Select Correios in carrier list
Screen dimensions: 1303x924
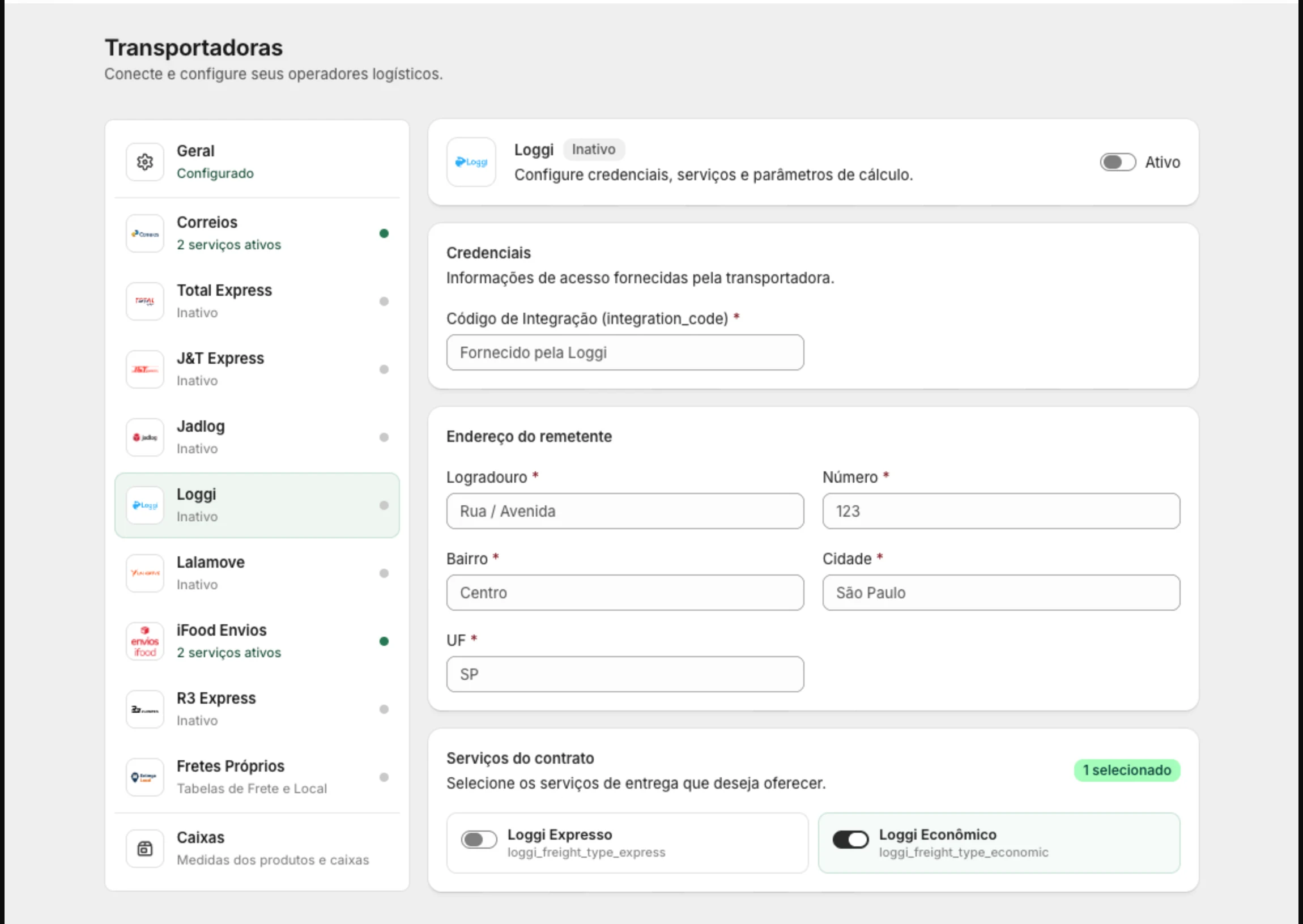[257, 233]
